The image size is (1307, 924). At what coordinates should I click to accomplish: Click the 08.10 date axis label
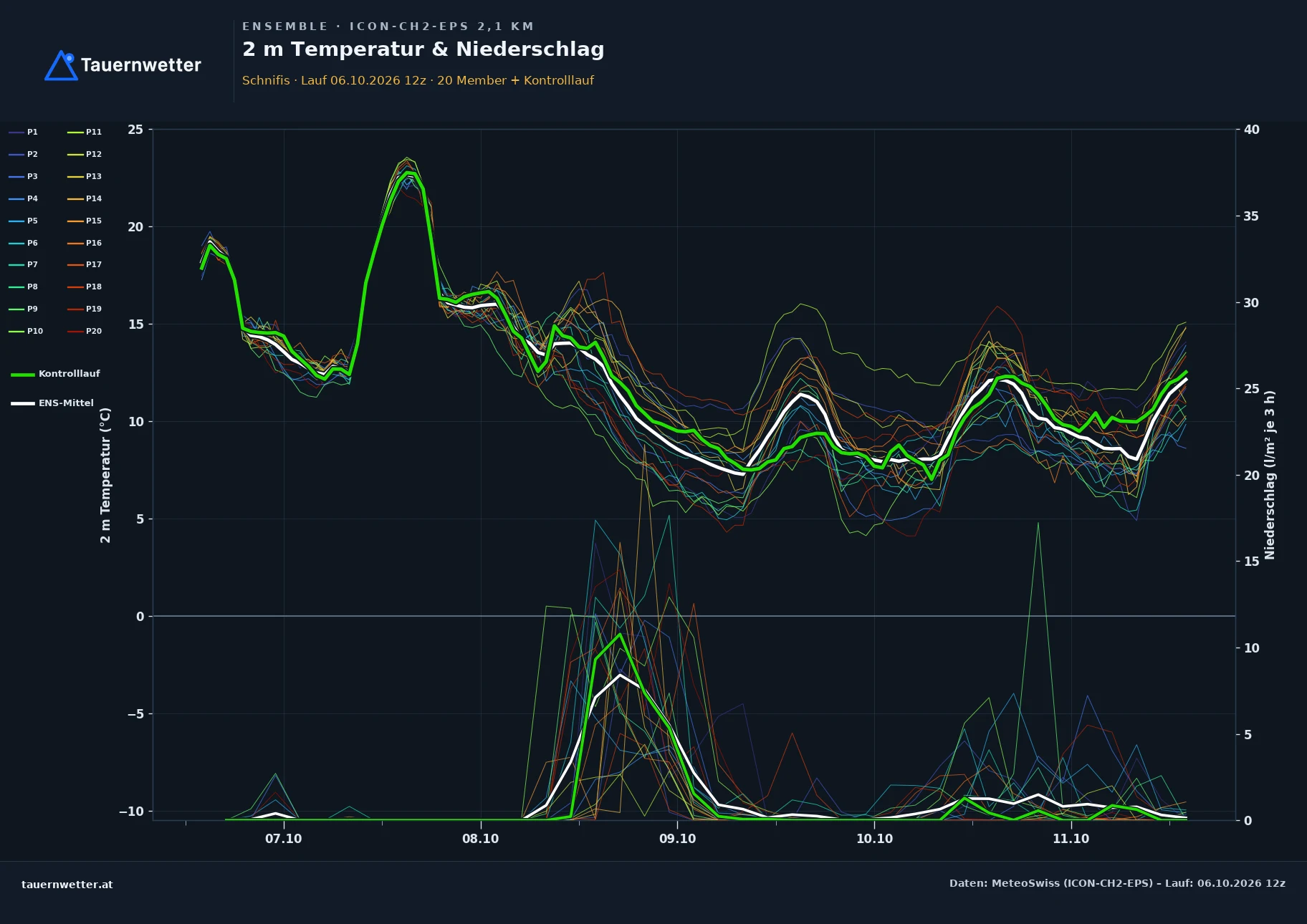tap(481, 839)
